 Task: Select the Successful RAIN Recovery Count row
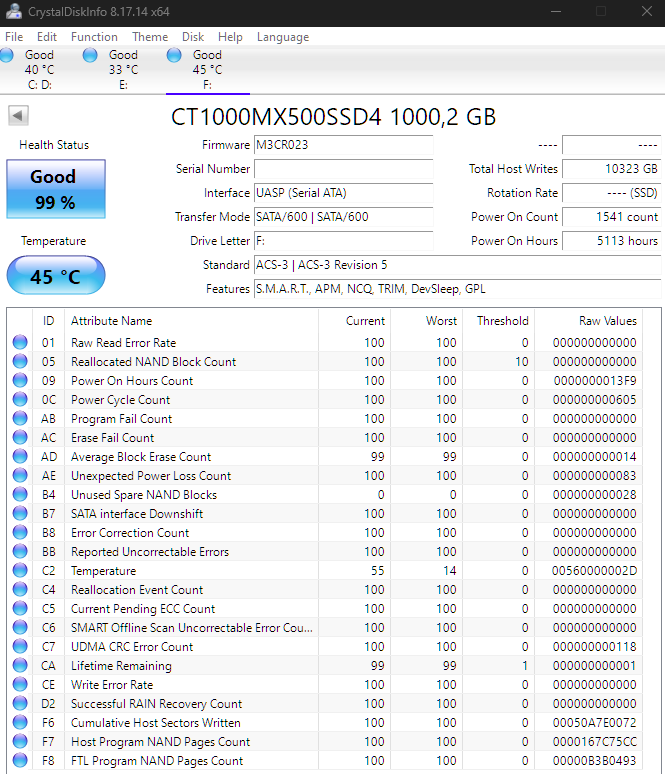point(326,703)
